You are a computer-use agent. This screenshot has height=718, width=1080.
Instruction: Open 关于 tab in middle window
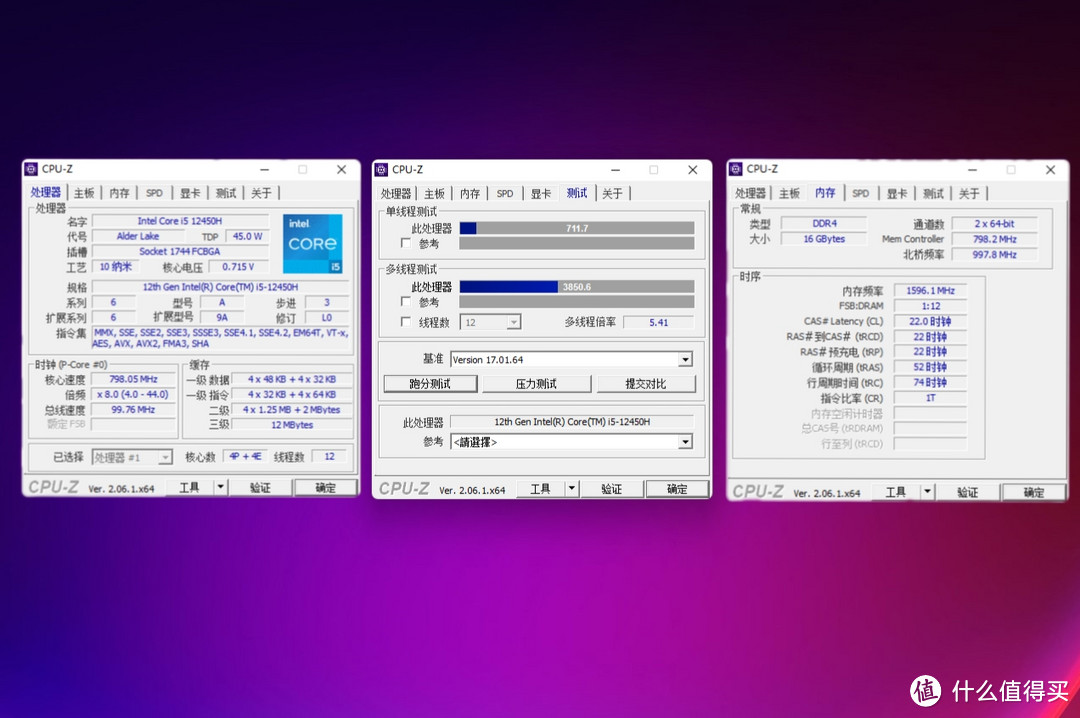click(612, 194)
